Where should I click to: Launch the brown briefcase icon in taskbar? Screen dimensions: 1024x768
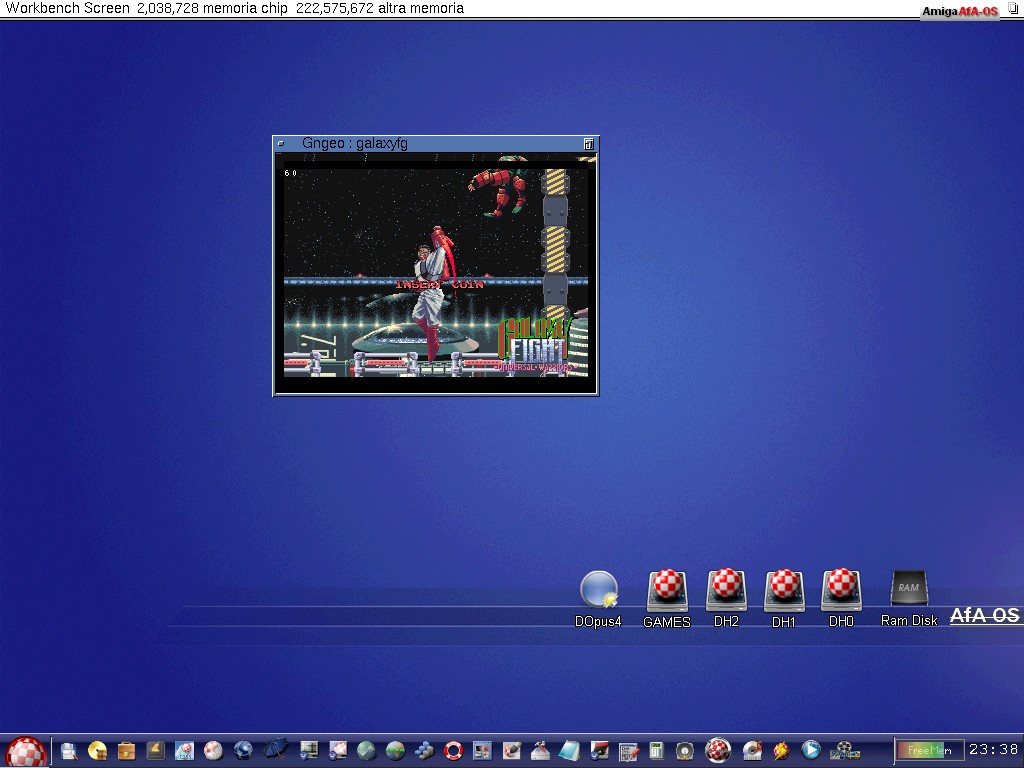[127, 750]
